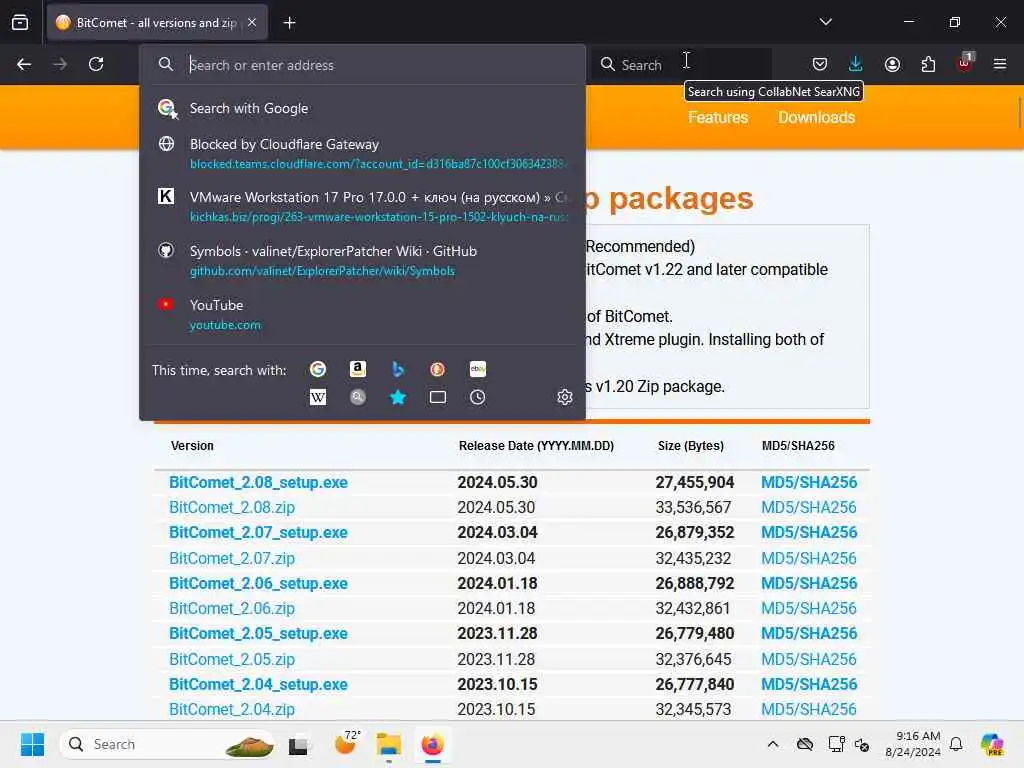Download BitComet_2.08_setup.exe
The width and height of the screenshot is (1024, 768).
(259, 482)
